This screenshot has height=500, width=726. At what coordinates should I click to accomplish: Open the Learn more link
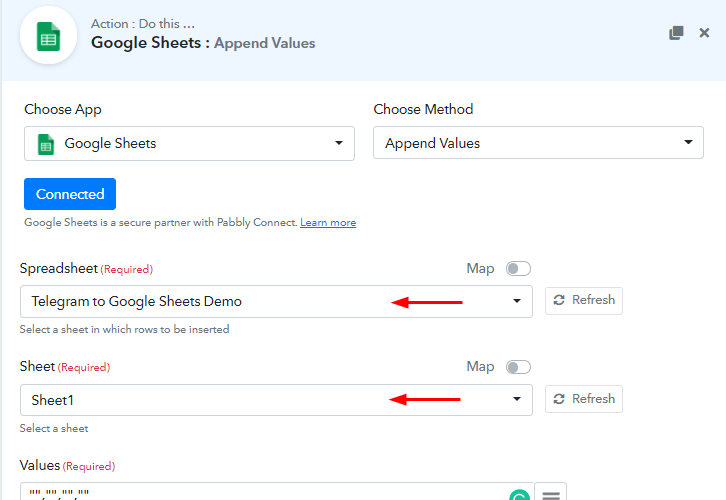click(x=328, y=223)
